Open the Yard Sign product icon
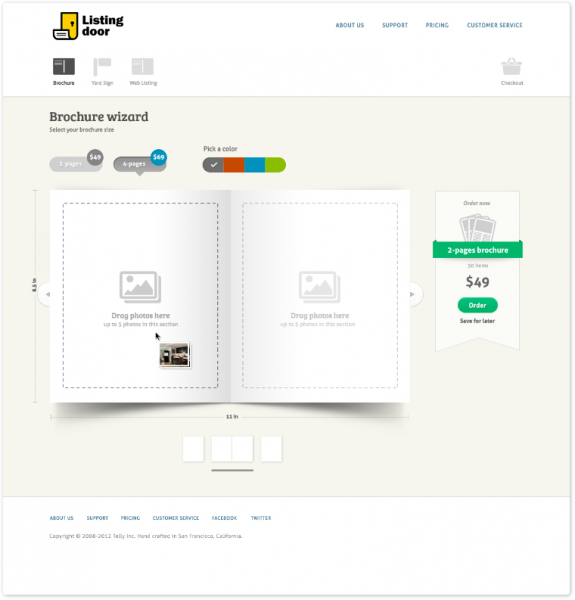575x600 pixels. (x=102, y=67)
